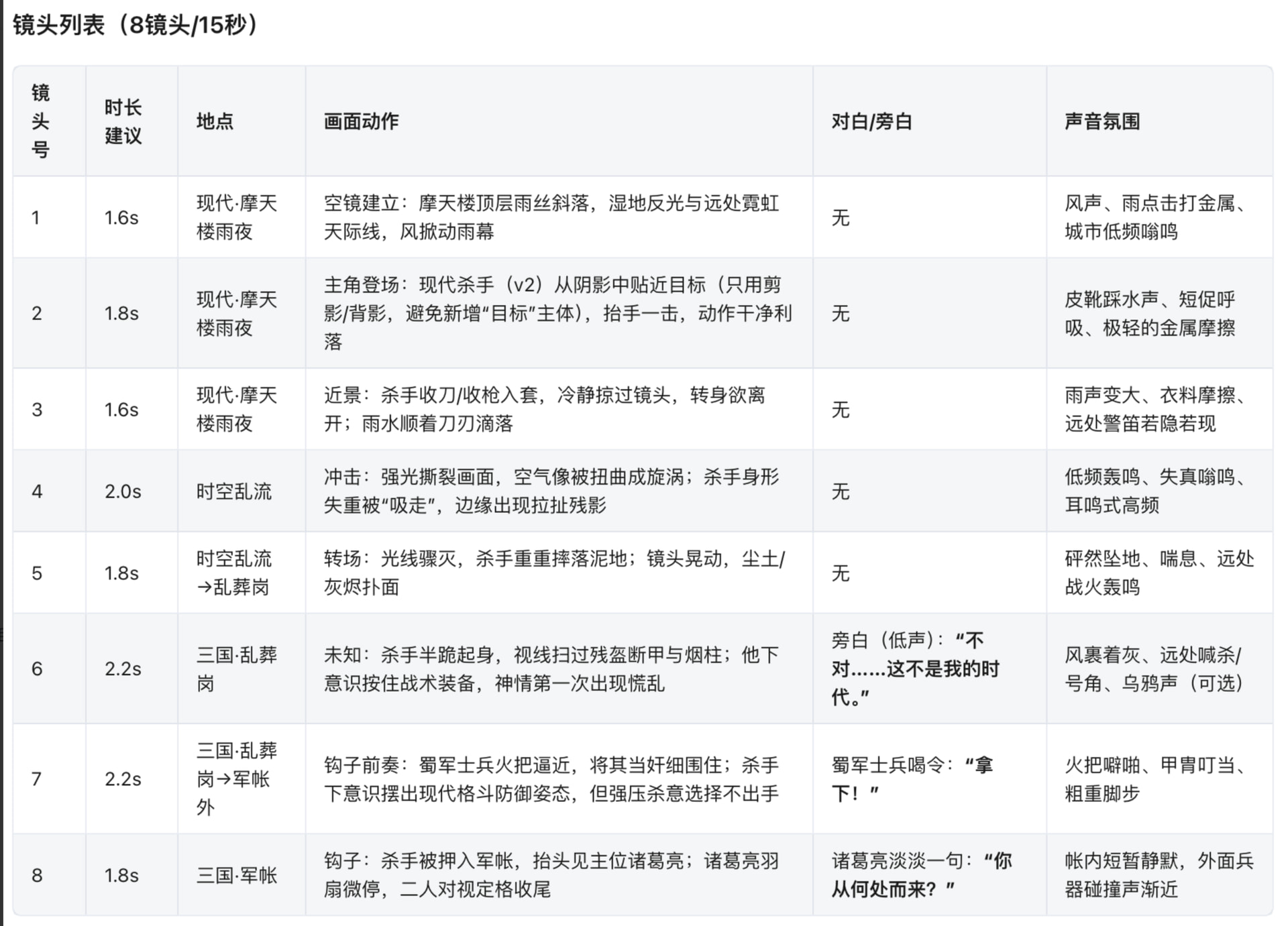Screen dimensions: 1288x926
Task: Select the '时长建议' column header
Action: tap(123, 121)
